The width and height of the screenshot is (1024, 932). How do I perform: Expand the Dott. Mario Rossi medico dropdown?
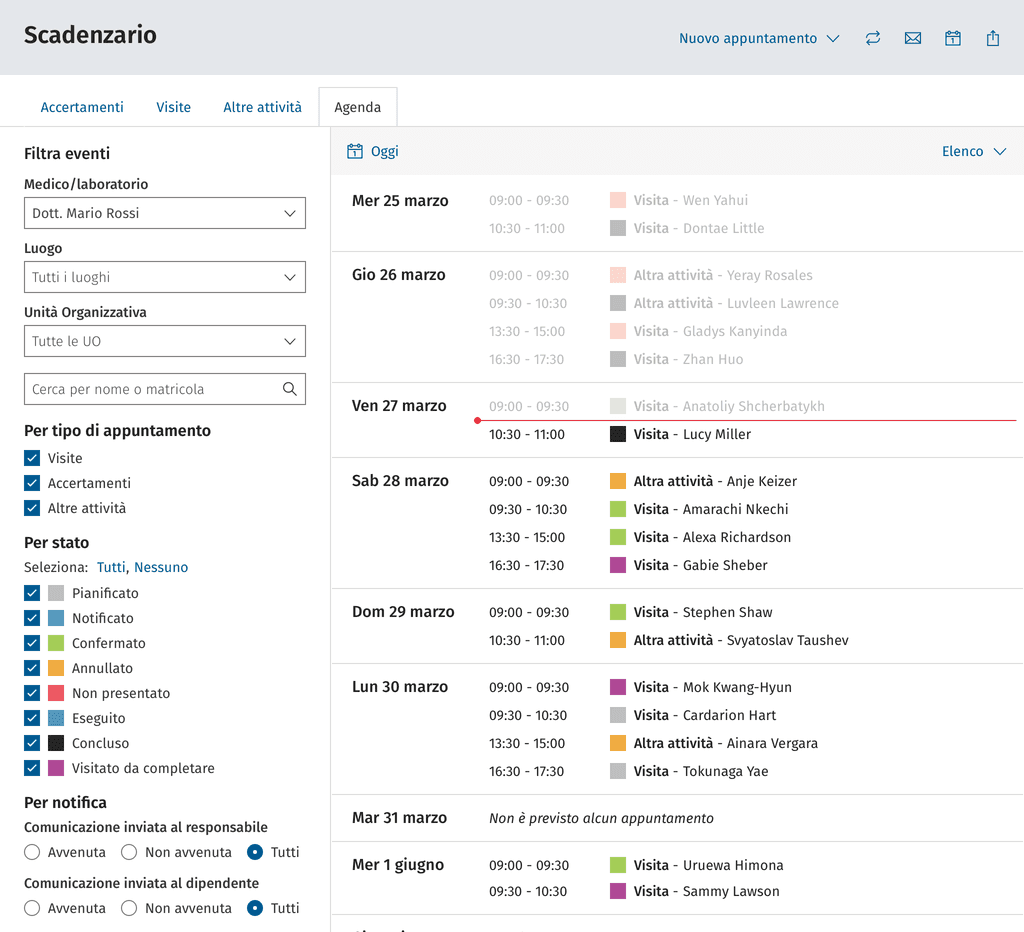pos(165,213)
